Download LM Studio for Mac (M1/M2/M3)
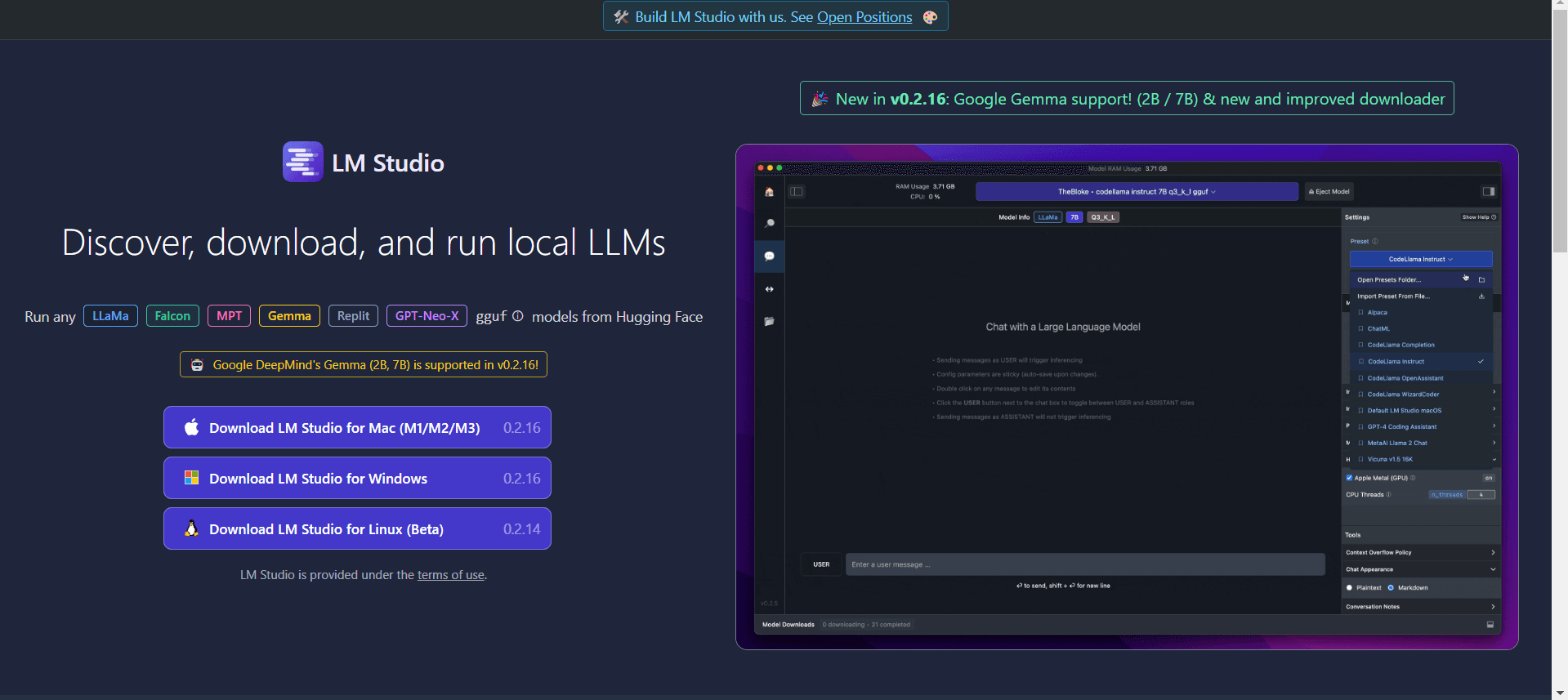The image size is (1568, 700). (x=357, y=427)
